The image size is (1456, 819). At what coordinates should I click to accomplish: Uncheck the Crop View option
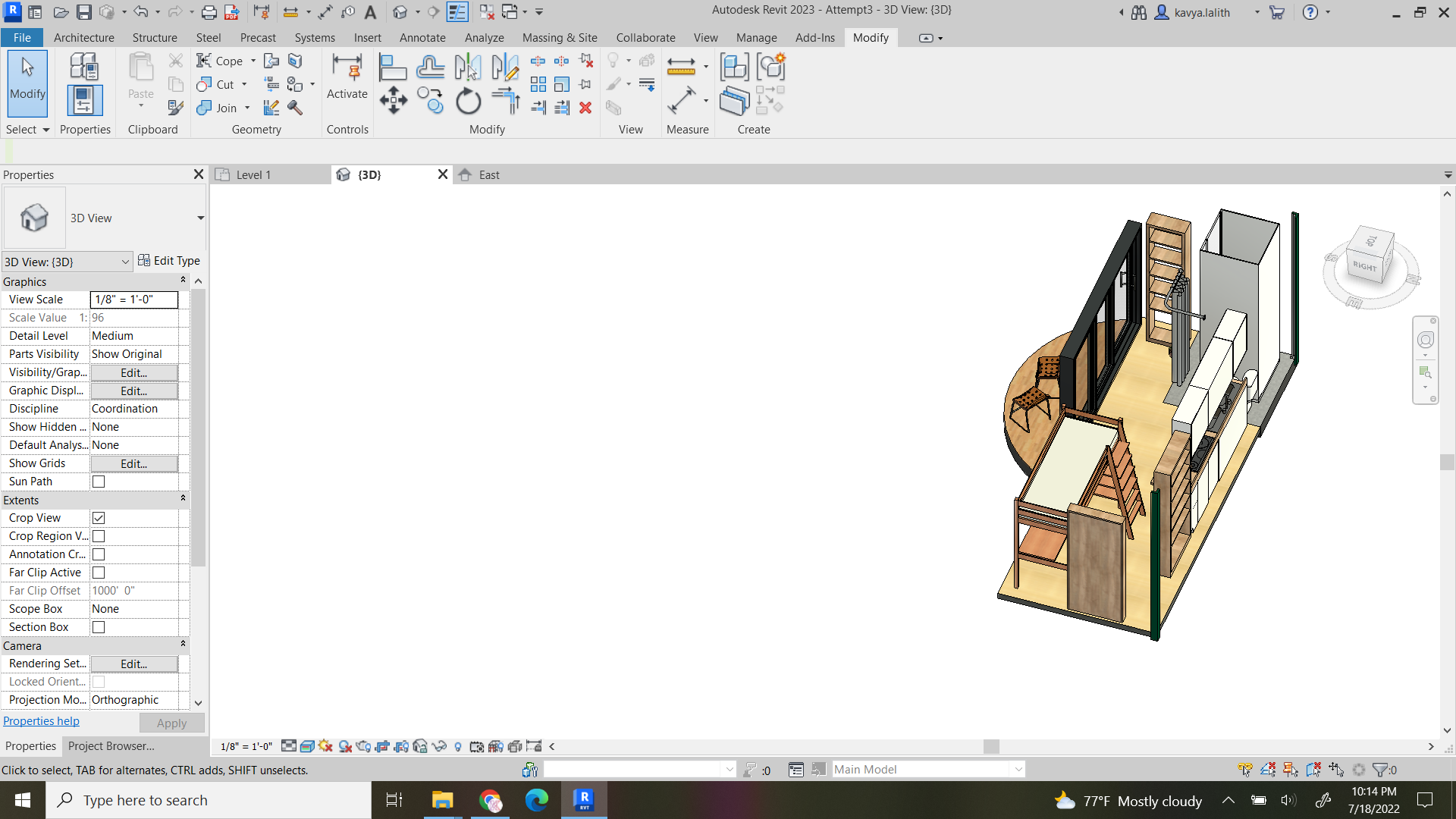point(99,518)
